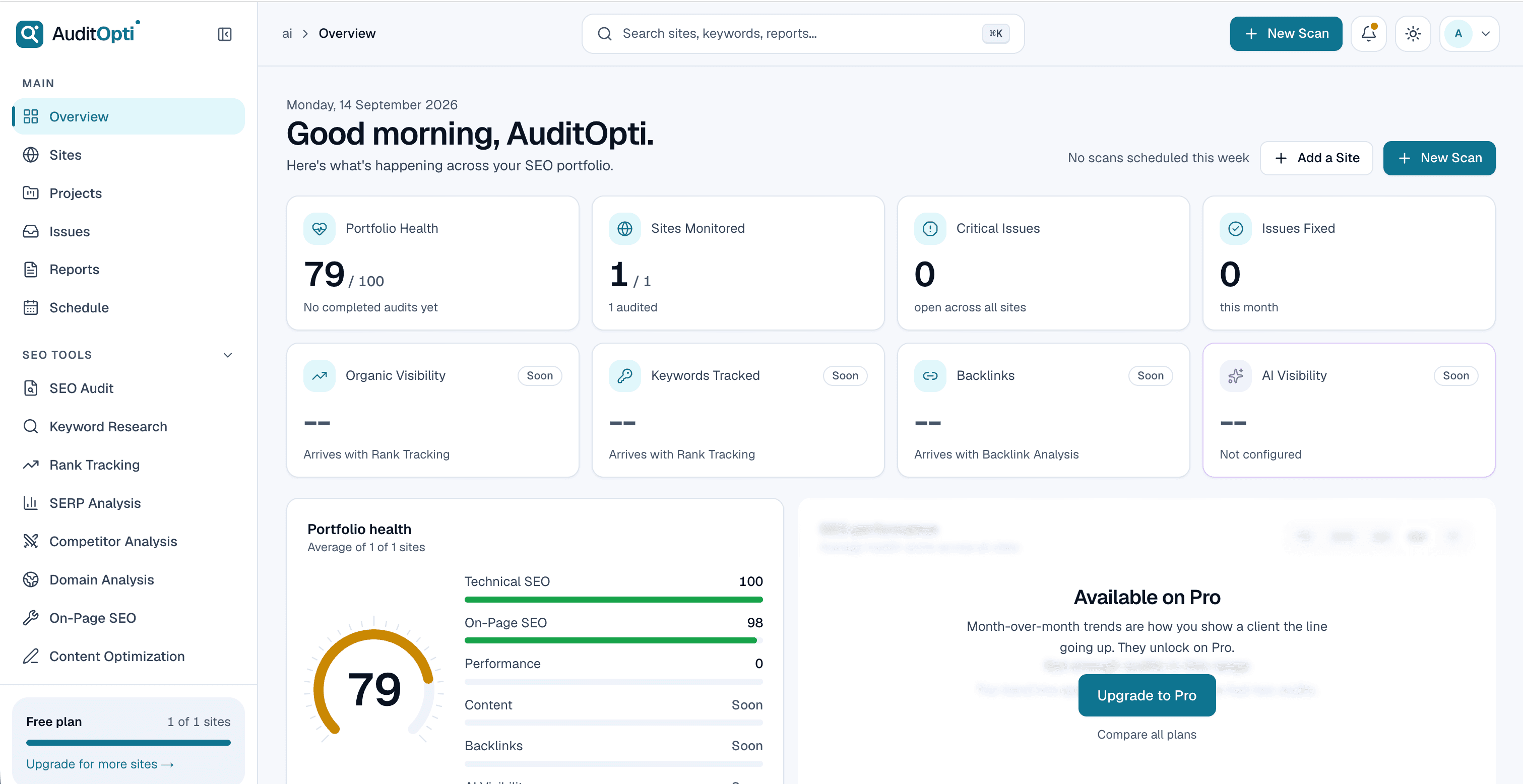Click the AuditOpti logo icon
Screen dimensions: 1523x784
coord(30,34)
